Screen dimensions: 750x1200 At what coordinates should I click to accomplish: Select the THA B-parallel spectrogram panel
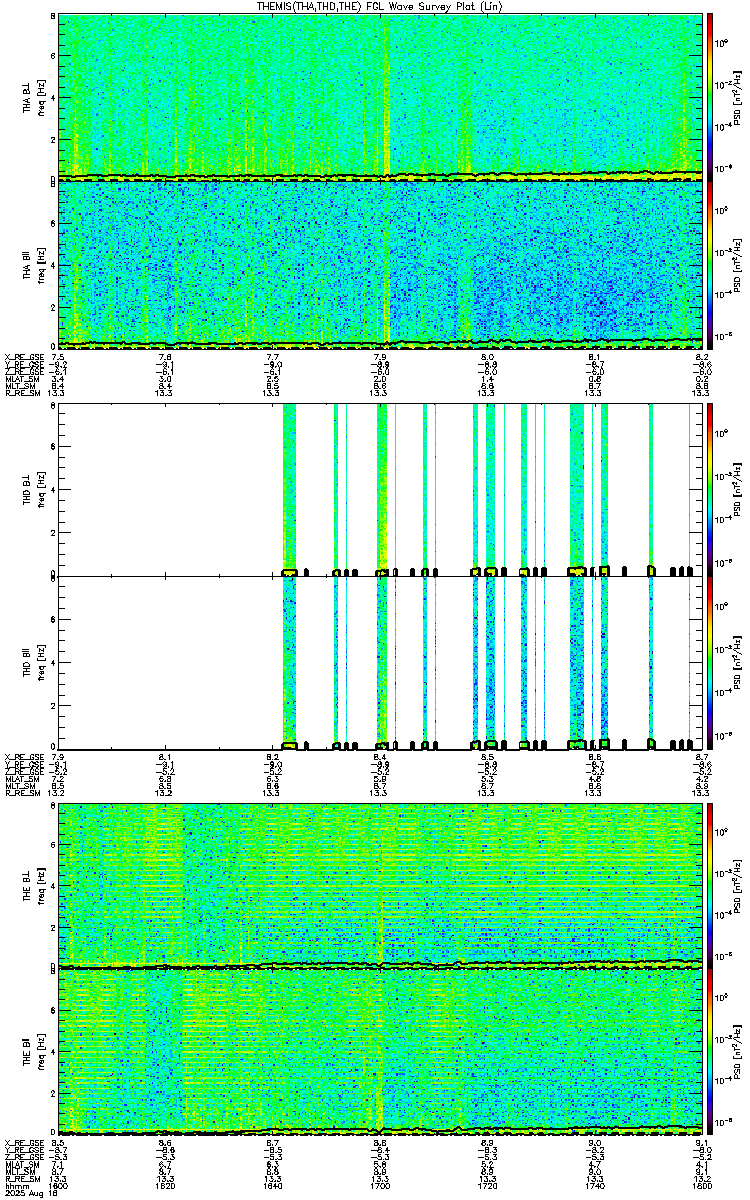pos(380,263)
